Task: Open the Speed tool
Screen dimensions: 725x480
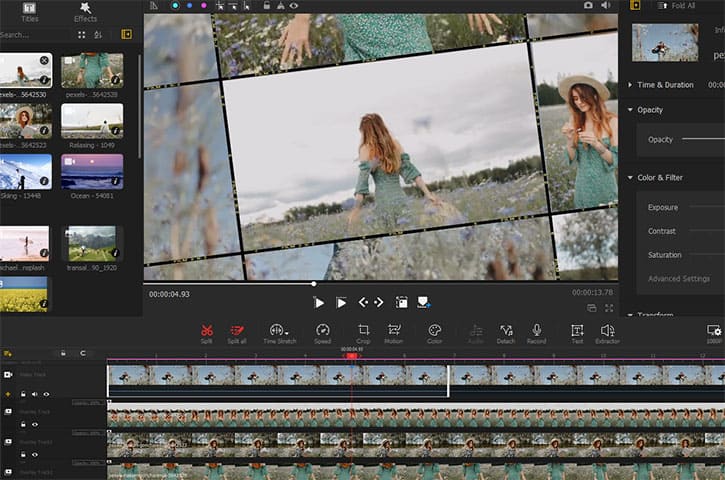Action: pos(322,330)
